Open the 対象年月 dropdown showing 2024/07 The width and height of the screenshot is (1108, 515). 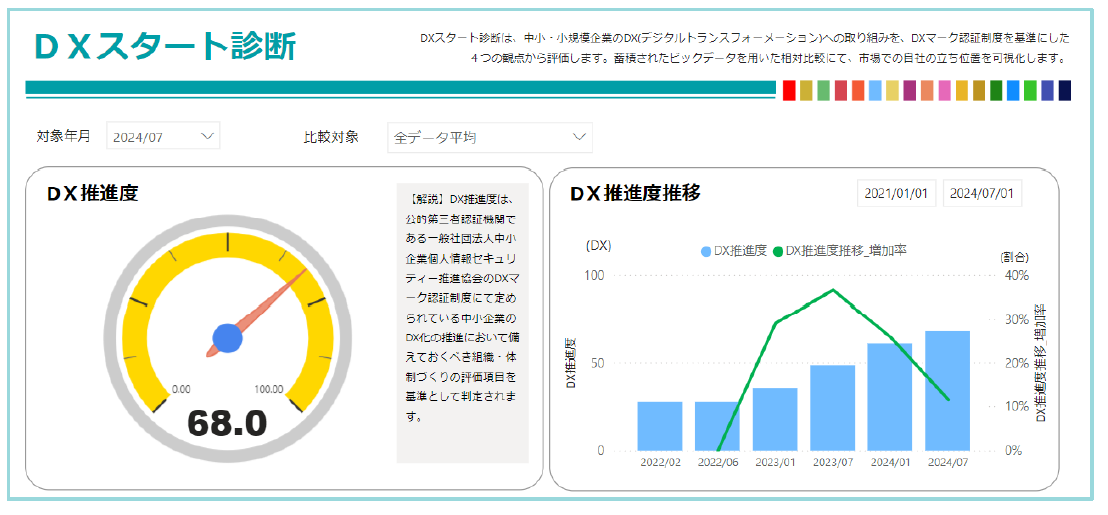[163, 136]
